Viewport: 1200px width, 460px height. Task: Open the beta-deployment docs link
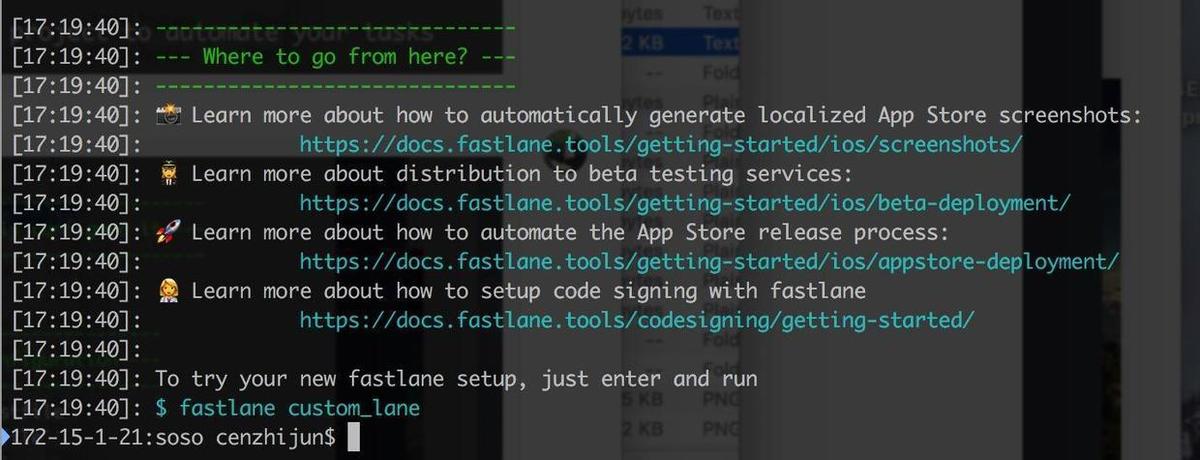[x=685, y=203]
